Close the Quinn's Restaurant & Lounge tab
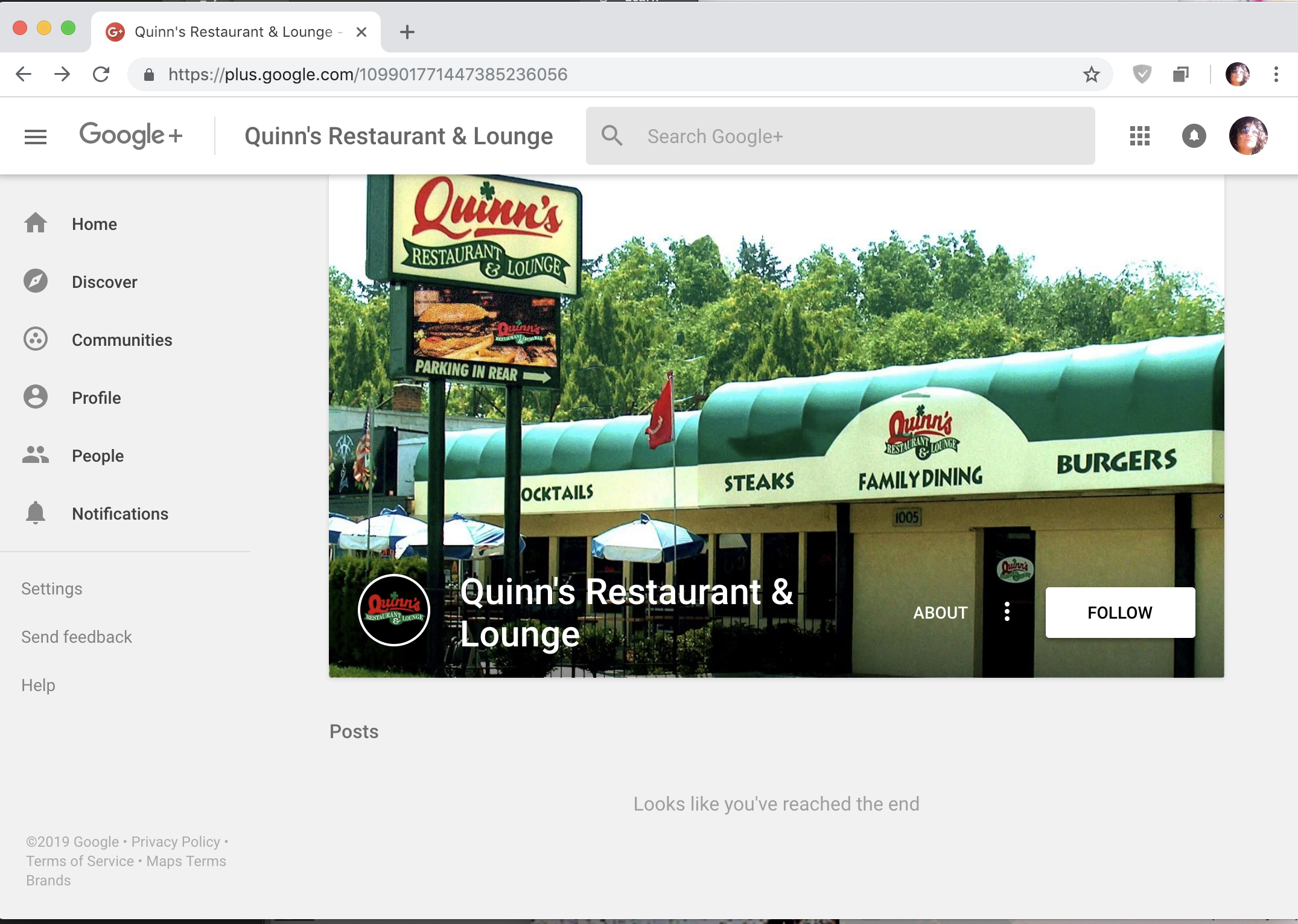This screenshot has height=924, width=1298. (x=361, y=32)
